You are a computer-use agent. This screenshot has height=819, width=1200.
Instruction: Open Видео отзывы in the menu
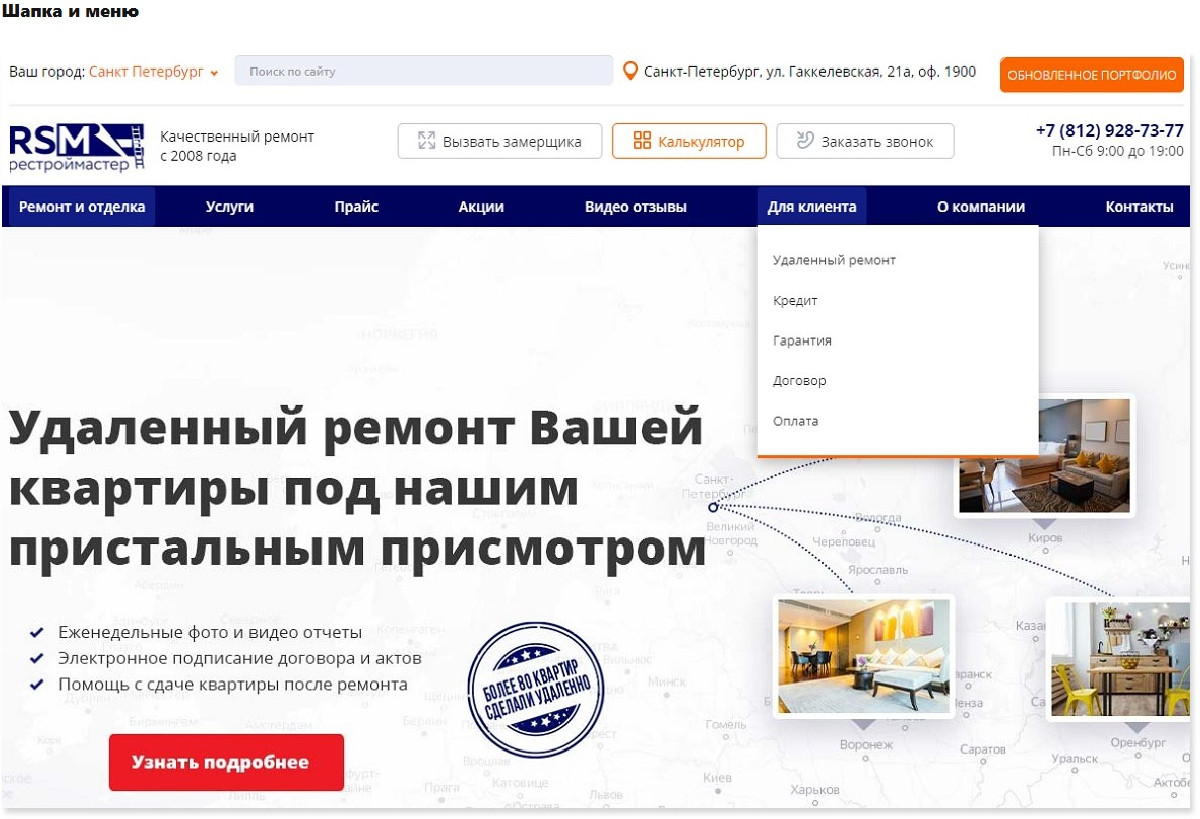click(x=636, y=207)
